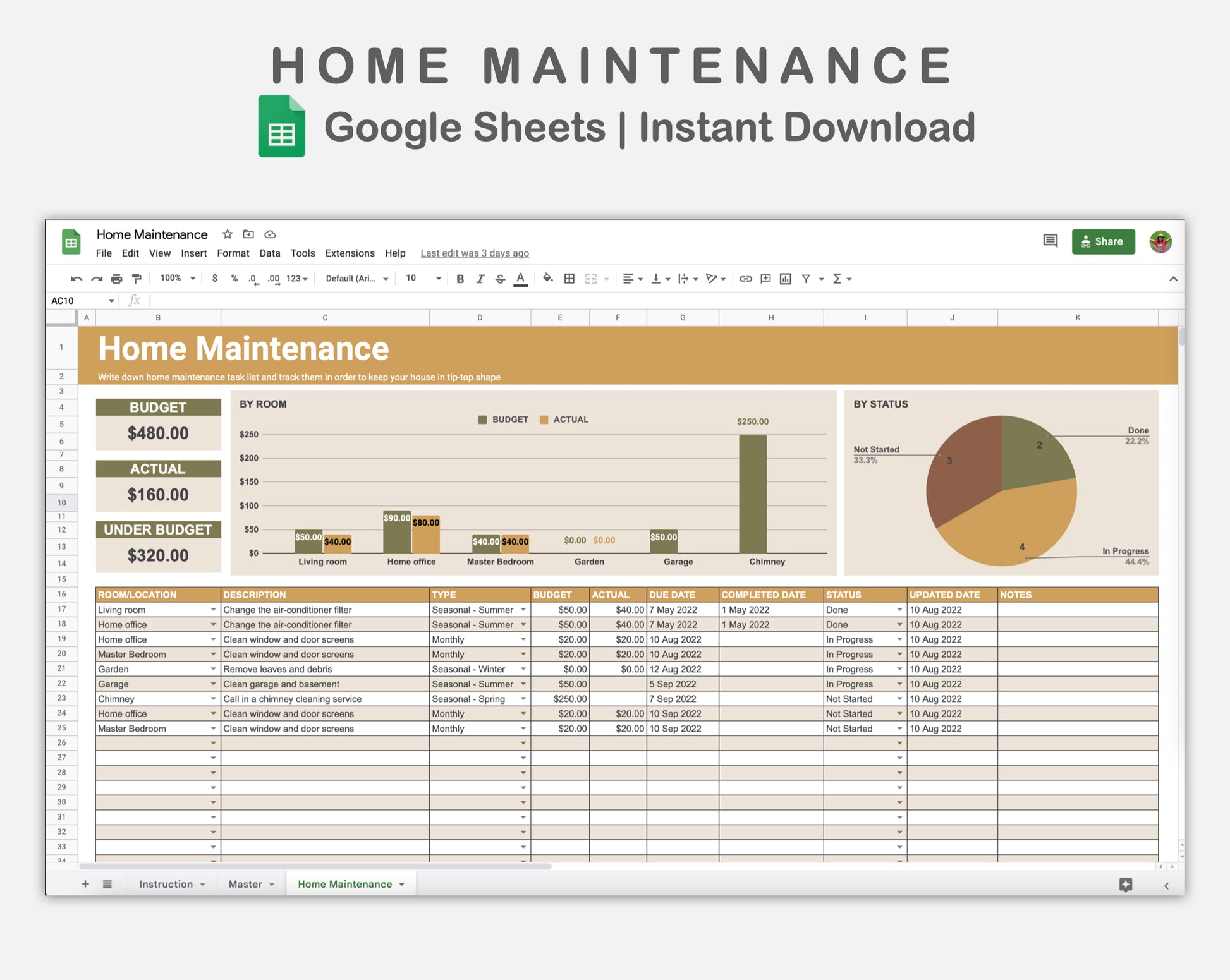Switch to the Instruction sheet tab
This screenshot has height=980, width=1230.
click(x=166, y=884)
